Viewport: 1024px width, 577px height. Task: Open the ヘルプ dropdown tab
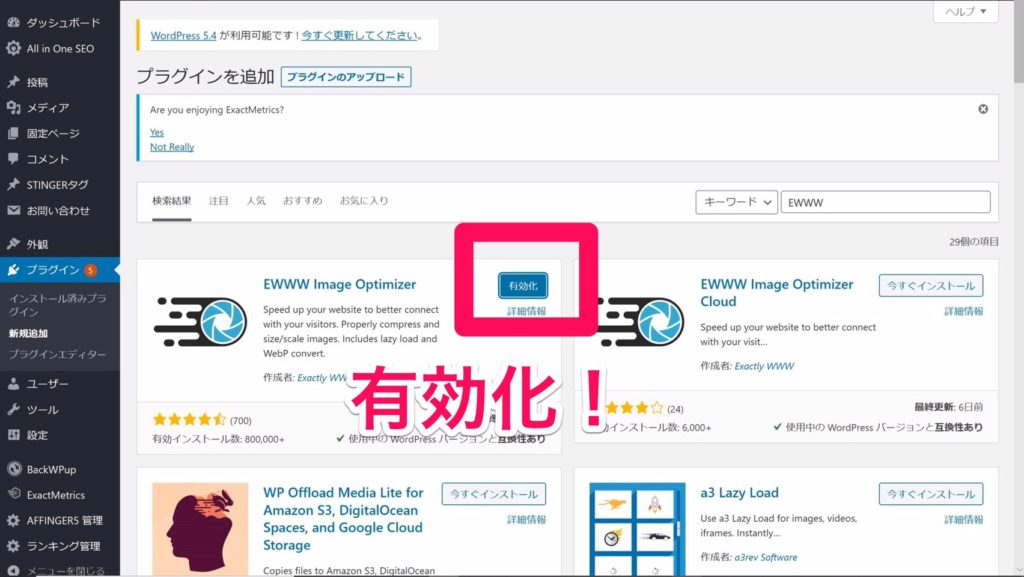tap(965, 12)
